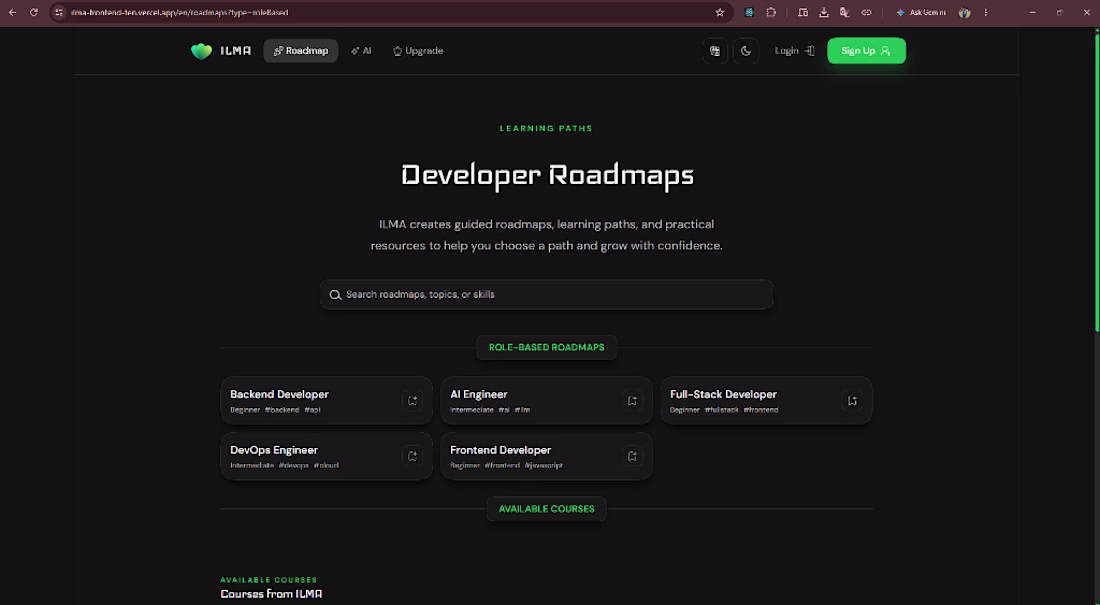
Task: Open the browser Downloads icon
Action: [x=824, y=12]
